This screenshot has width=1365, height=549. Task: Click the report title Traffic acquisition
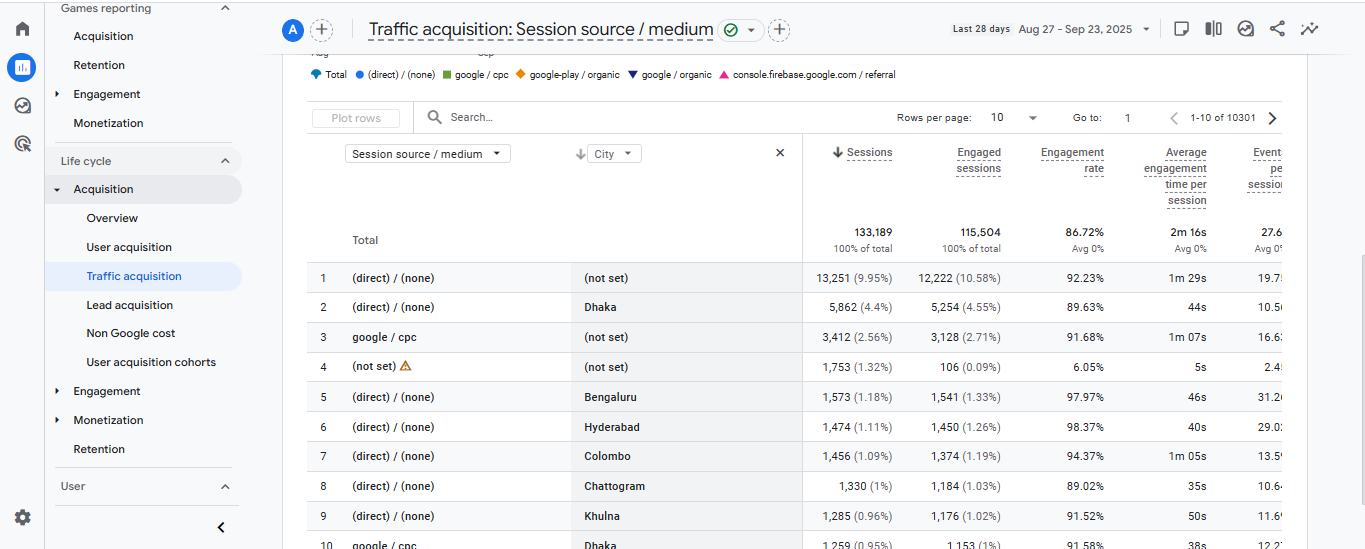tap(541, 30)
